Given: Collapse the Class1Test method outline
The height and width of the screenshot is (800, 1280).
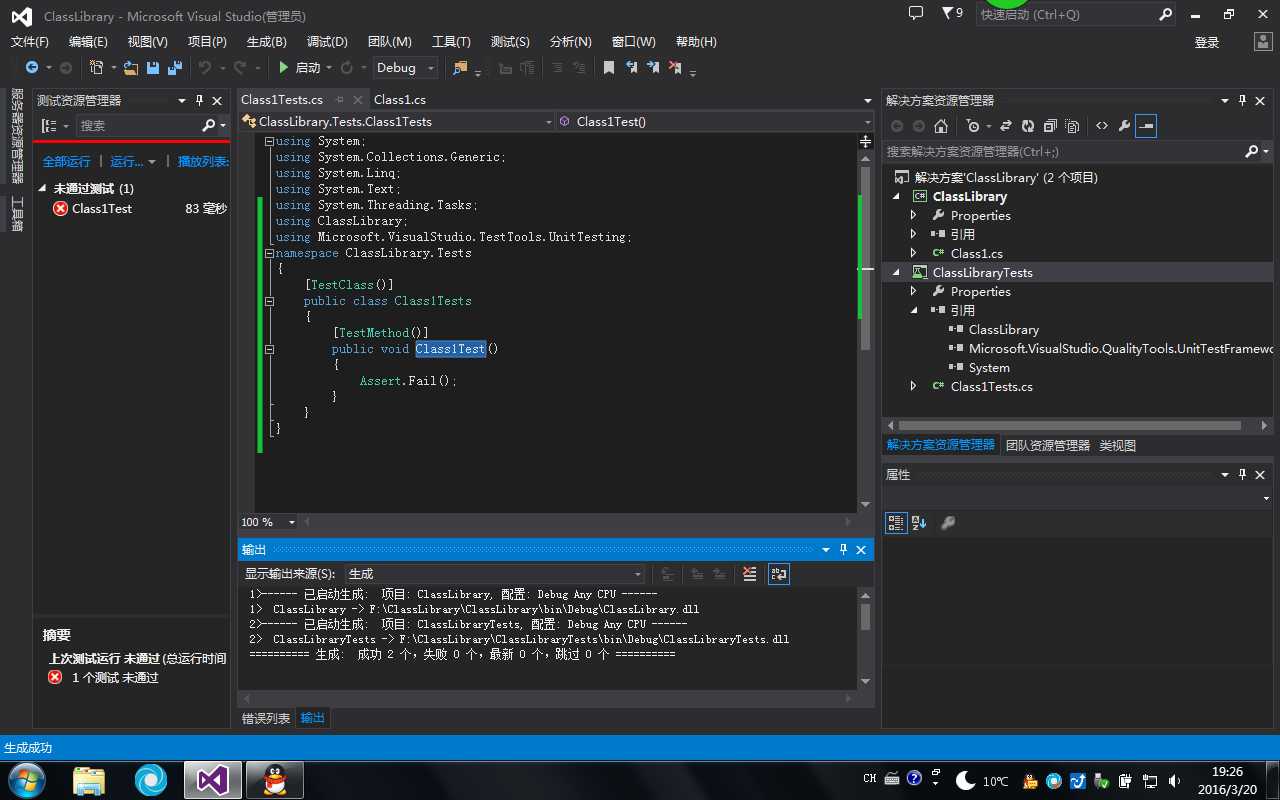Looking at the screenshot, I should click(269, 349).
